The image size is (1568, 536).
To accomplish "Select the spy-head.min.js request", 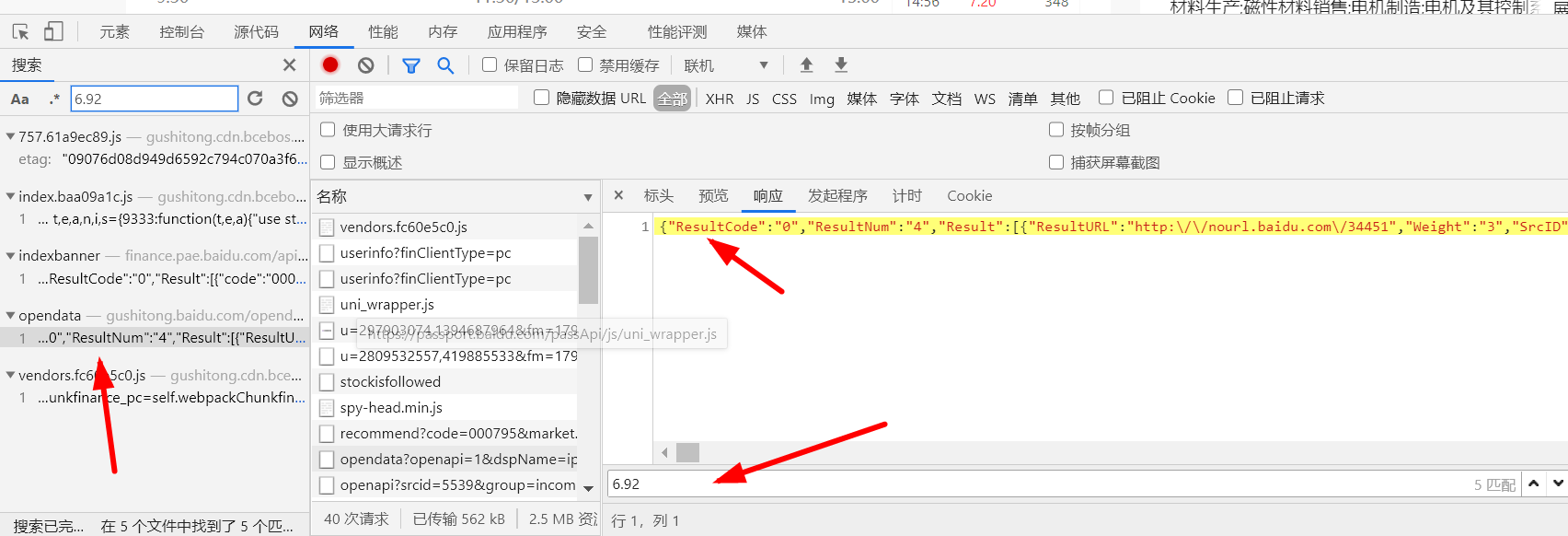I will (444, 407).
